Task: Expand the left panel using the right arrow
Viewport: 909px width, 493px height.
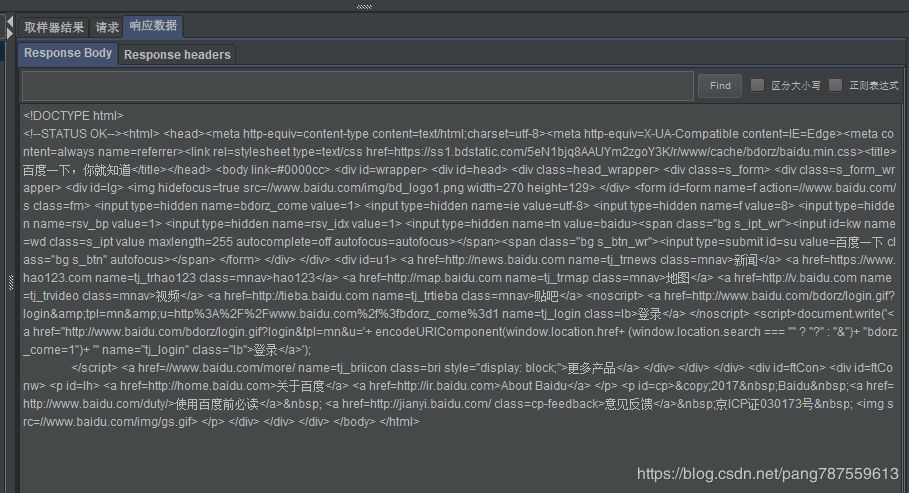Action: (10, 34)
